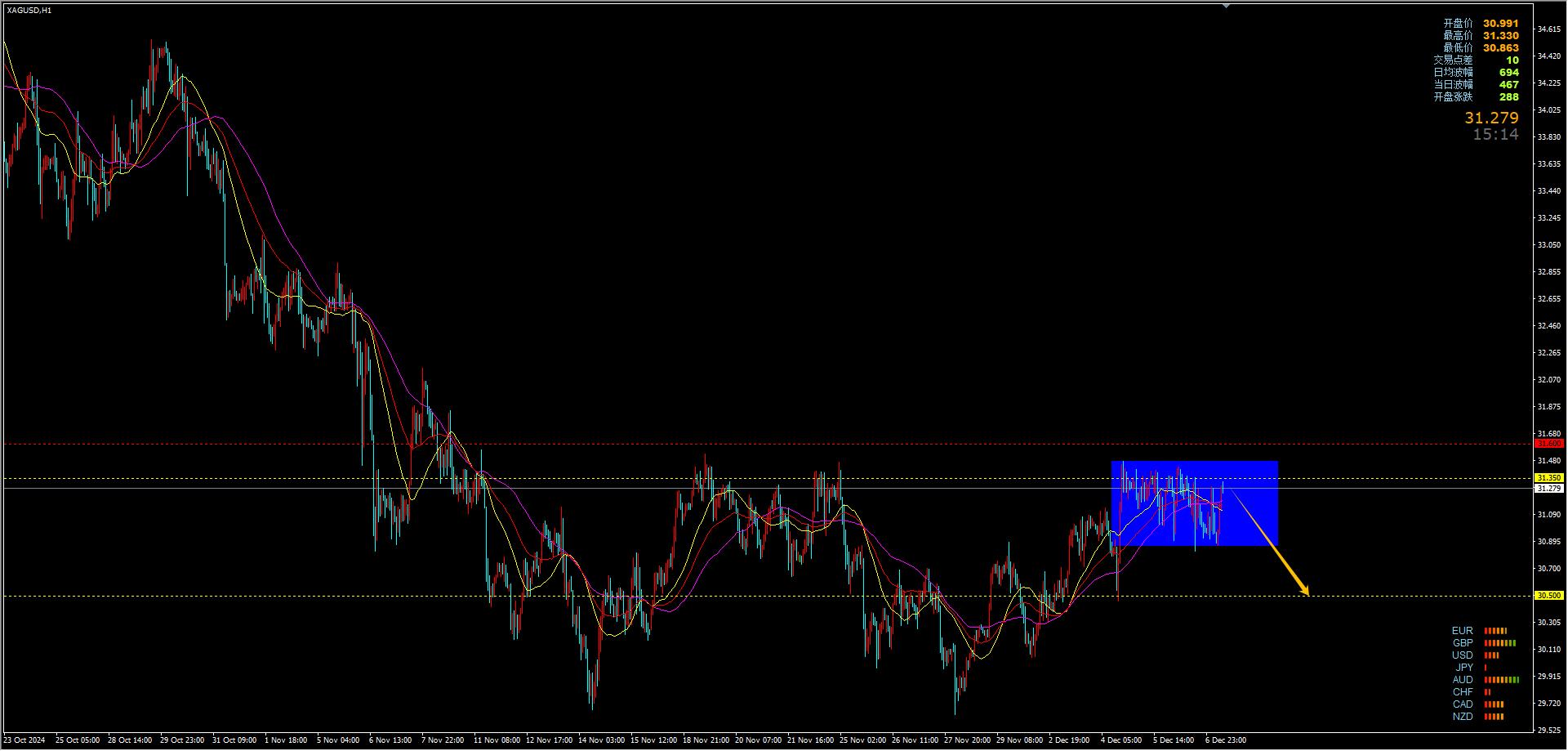Click the AUD currency strength label
This screenshot has width=1568, height=751.
pos(1462,680)
